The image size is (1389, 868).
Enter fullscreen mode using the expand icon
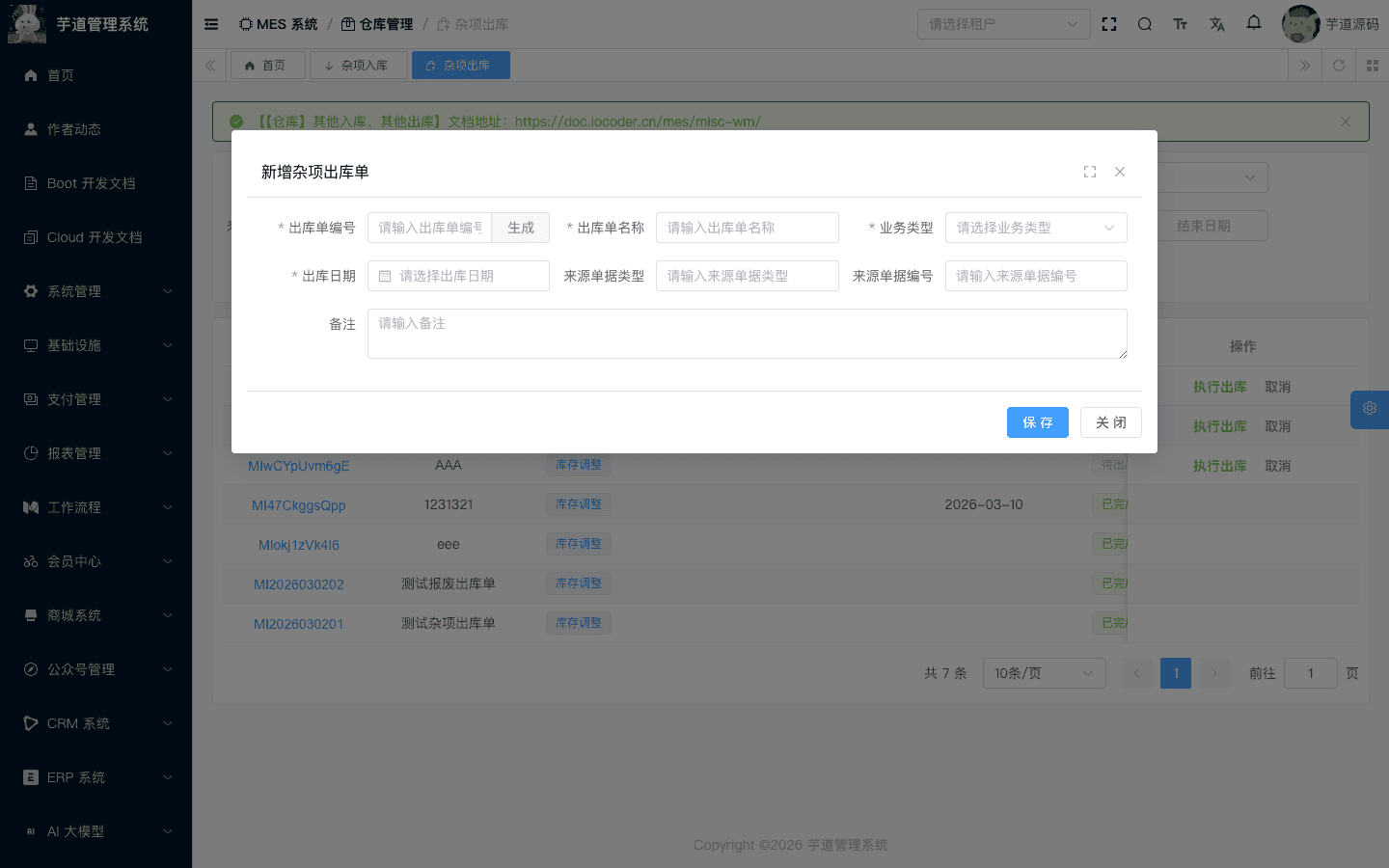pyautogui.click(x=1109, y=23)
